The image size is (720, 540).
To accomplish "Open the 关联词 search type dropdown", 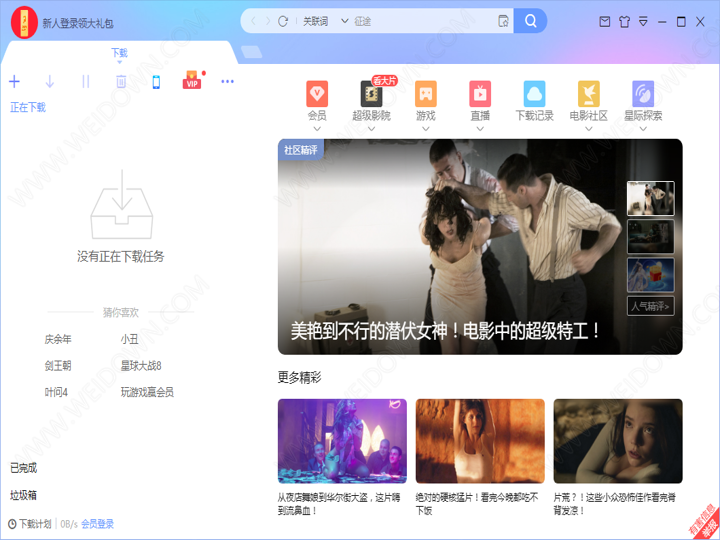I will [326, 21].
